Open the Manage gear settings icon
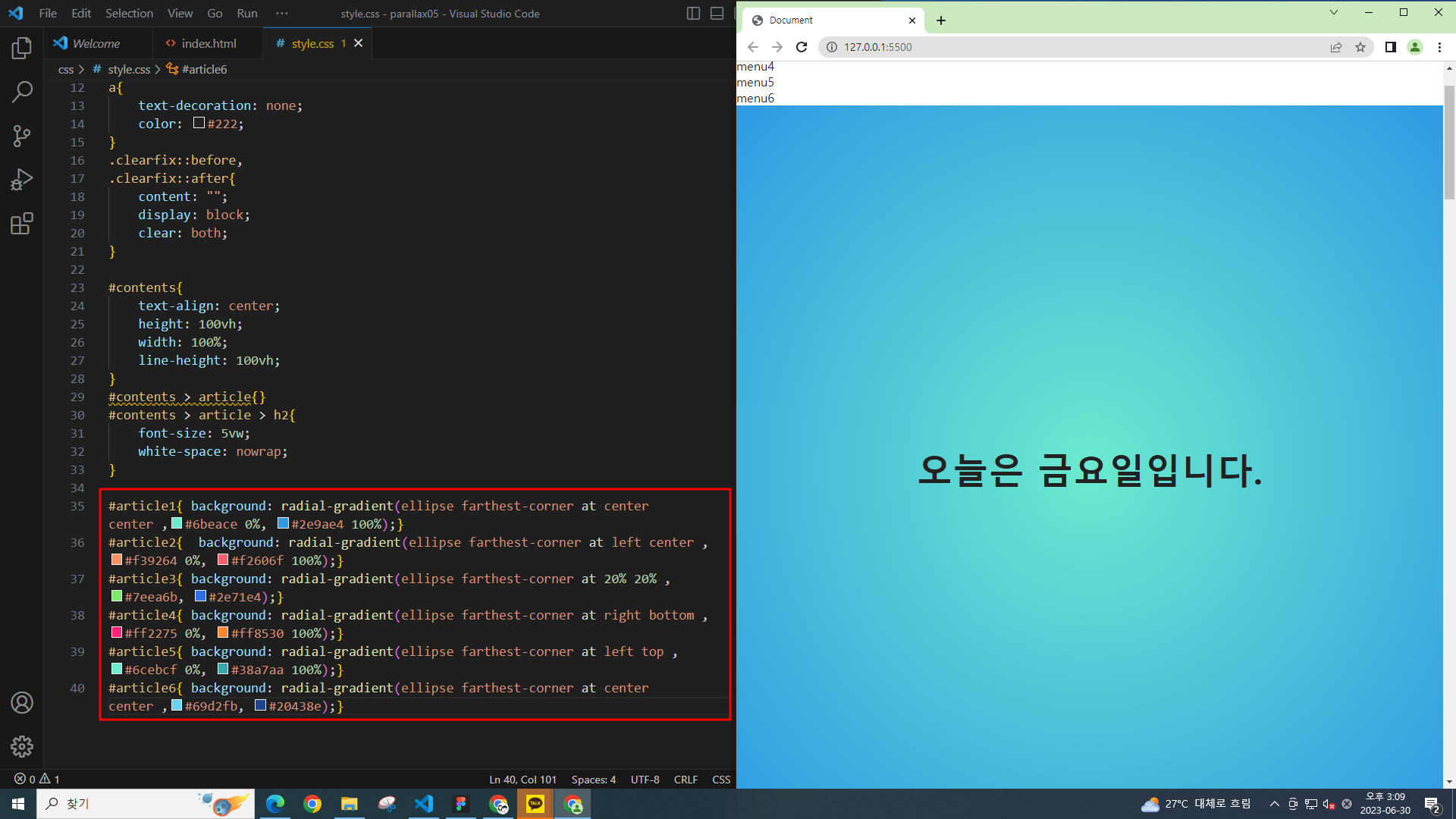1456x819 pixels. (x=22, y=746)
